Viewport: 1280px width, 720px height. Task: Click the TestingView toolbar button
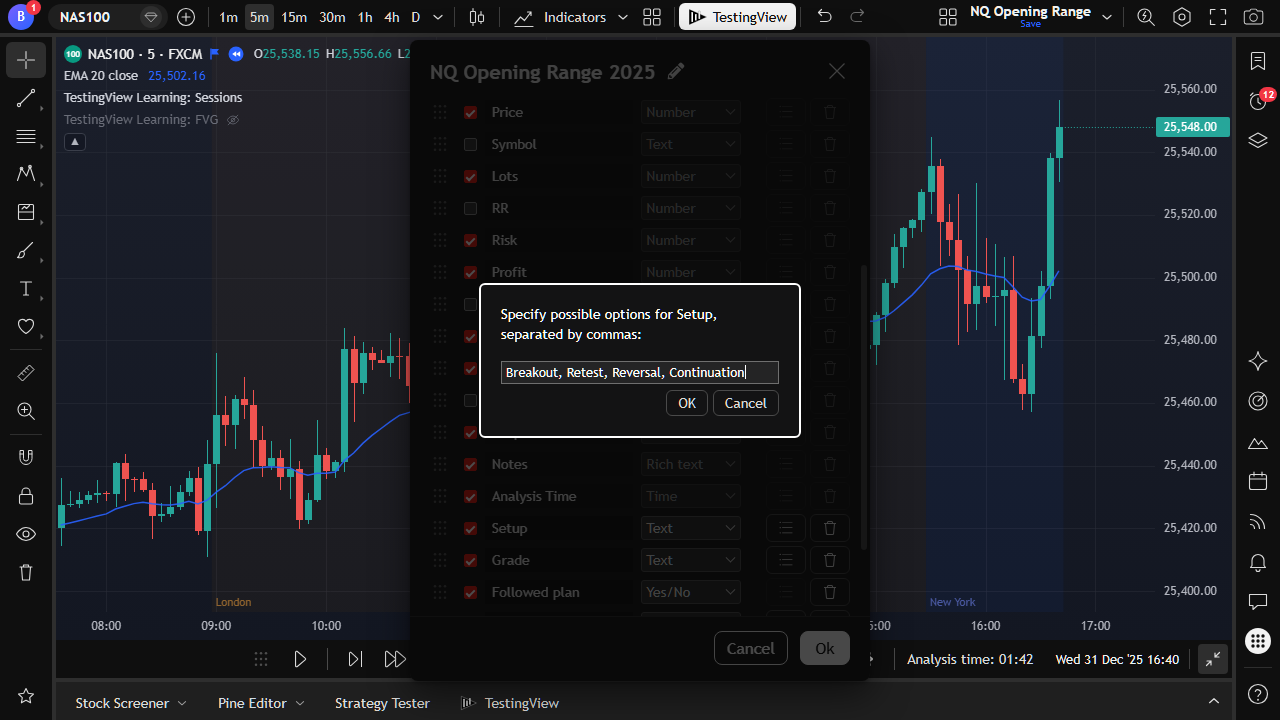pos(738,17)
